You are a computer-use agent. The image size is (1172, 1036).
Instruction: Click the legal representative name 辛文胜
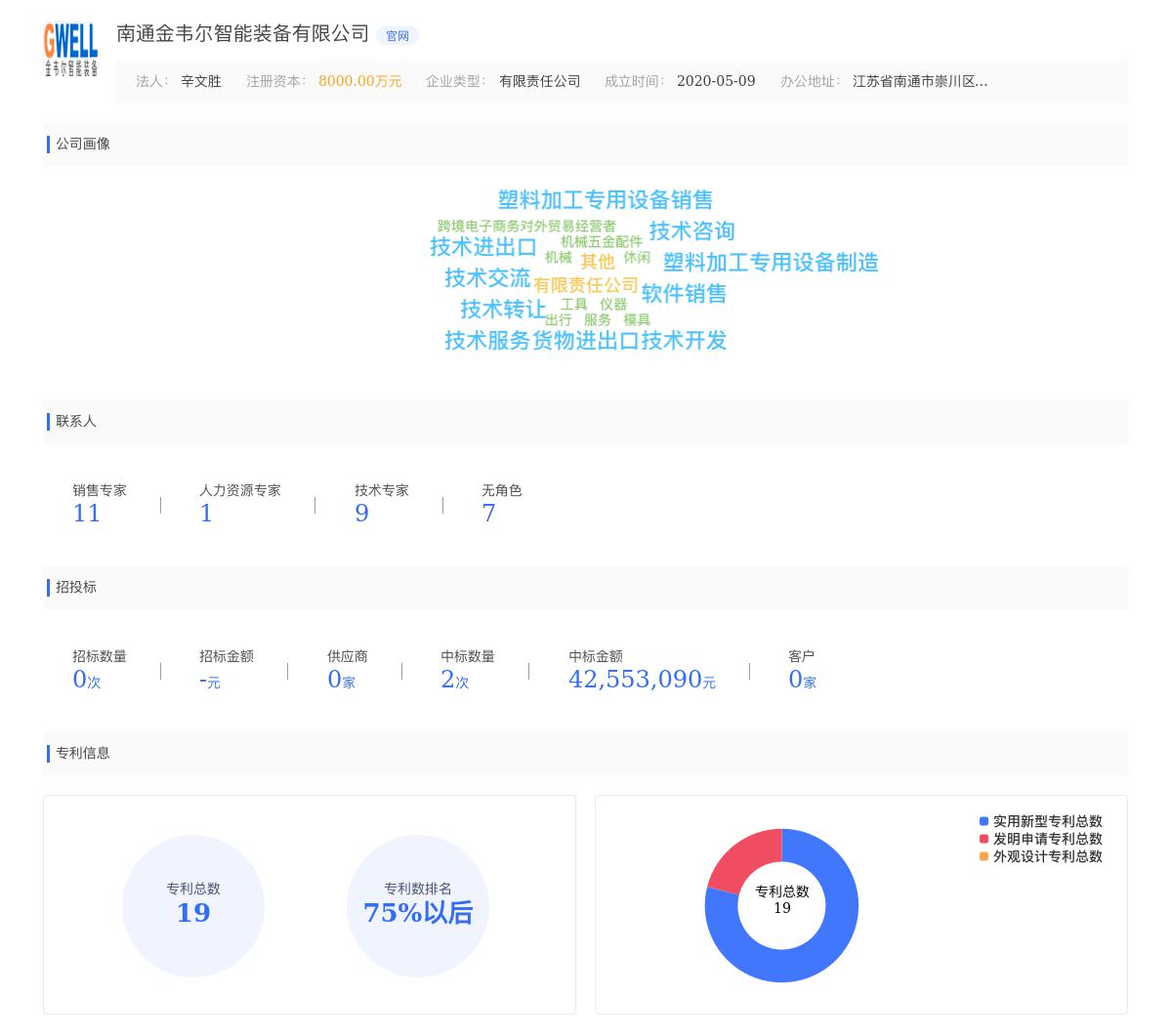tap(201, 82)
